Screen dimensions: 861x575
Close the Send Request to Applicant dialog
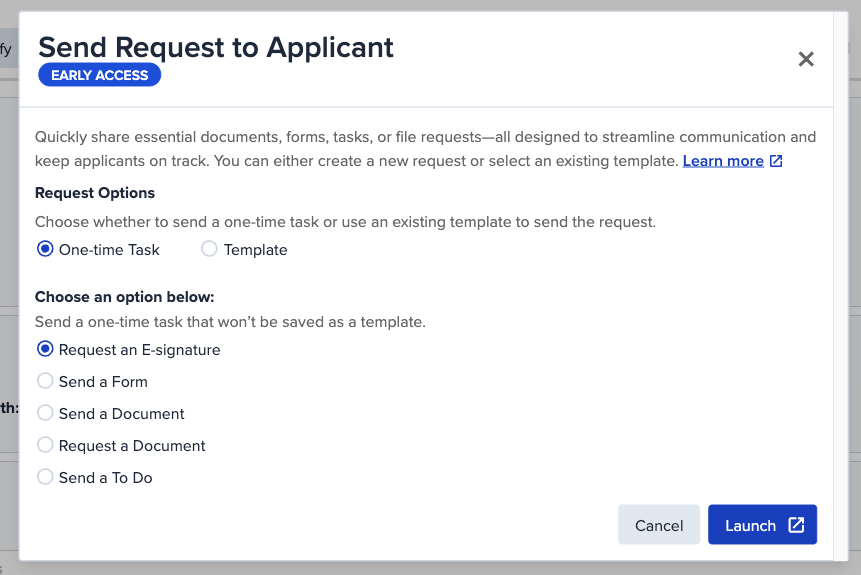(x=806, y=59)
